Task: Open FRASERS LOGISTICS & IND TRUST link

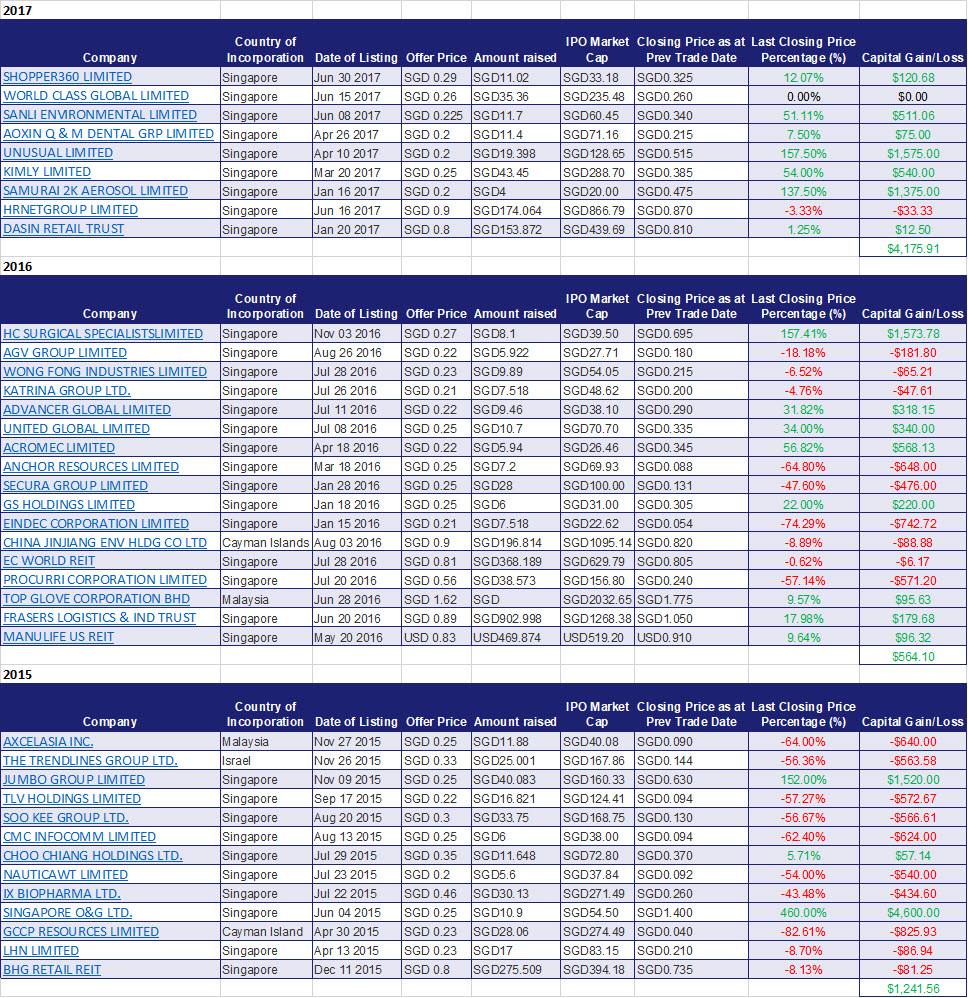Action: coord(99,618)
